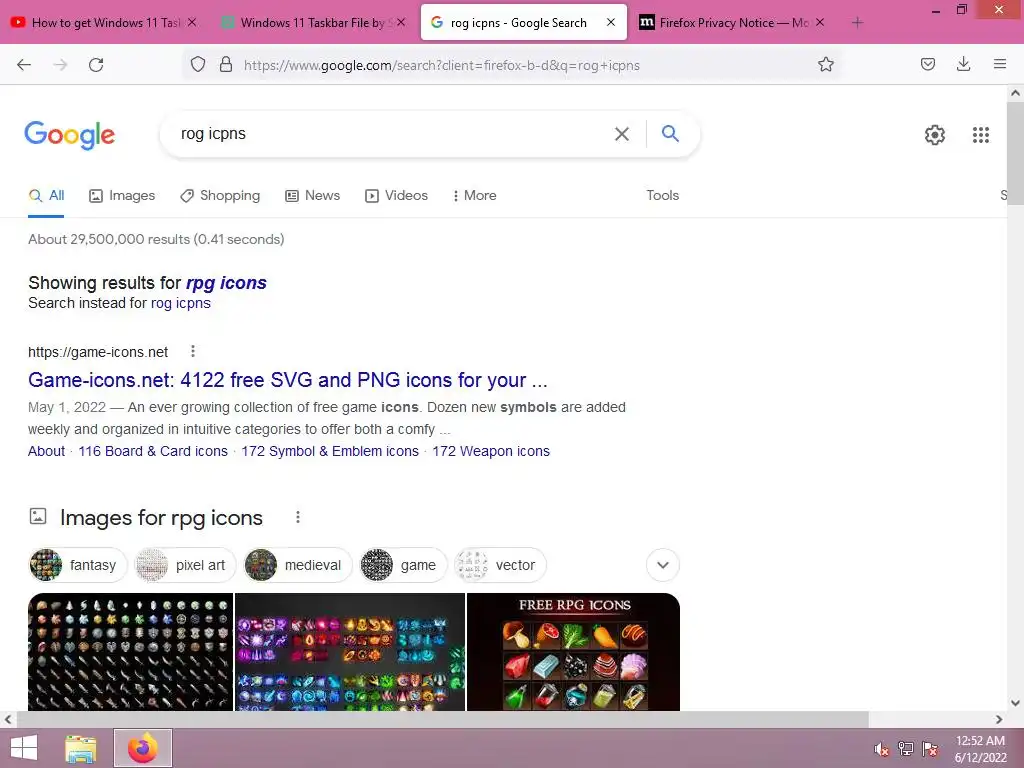Open Images for rpg icons heading
The height and width of the screenshot is (768, 1024).
pyautogui.click(x=161, y=518)
